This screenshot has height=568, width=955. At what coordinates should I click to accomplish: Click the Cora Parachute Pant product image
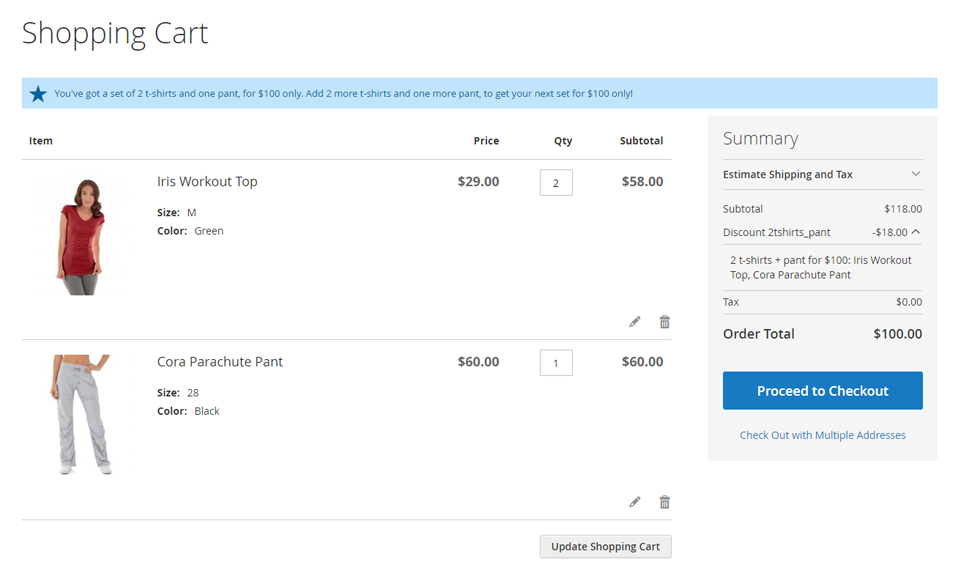click(x=82, y=415)
